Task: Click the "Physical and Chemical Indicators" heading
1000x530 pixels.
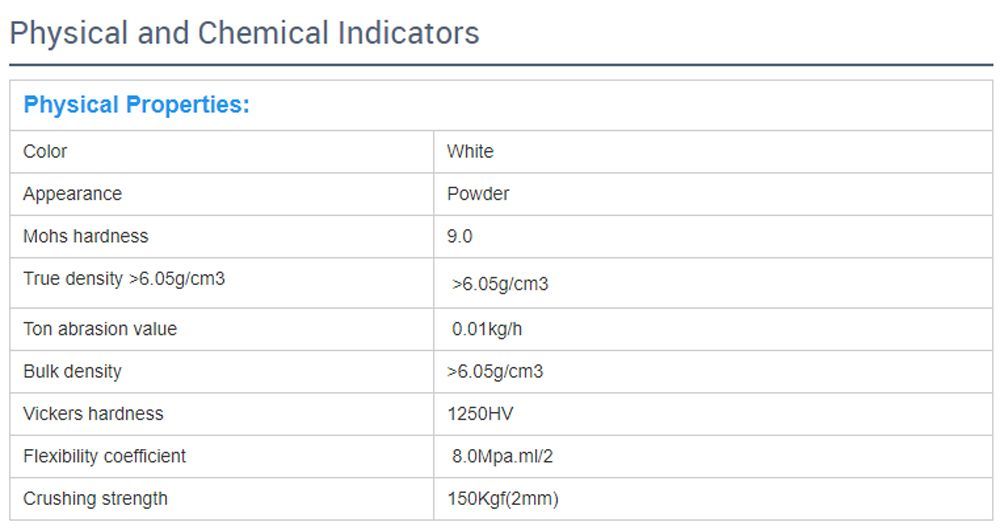Action: [x=244, y=33]
